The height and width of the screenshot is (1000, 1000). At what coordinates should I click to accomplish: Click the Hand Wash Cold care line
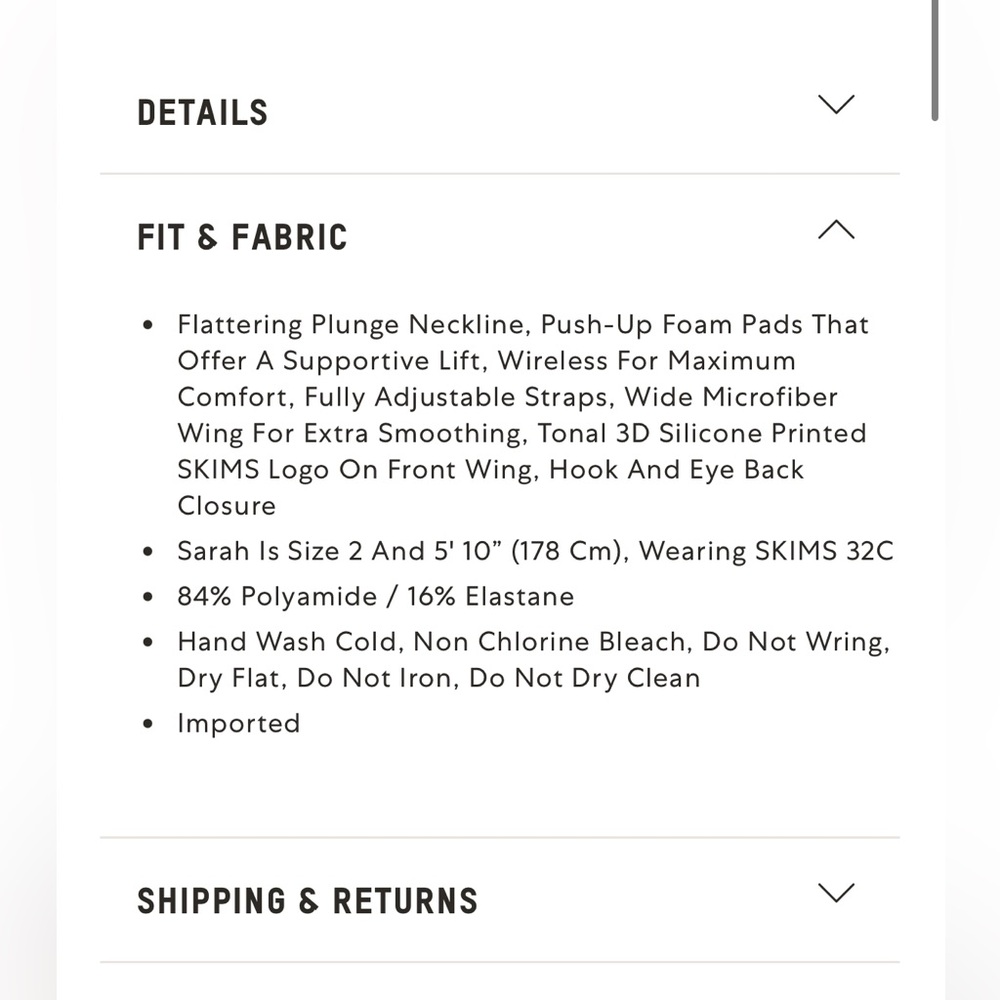[533, 642]
